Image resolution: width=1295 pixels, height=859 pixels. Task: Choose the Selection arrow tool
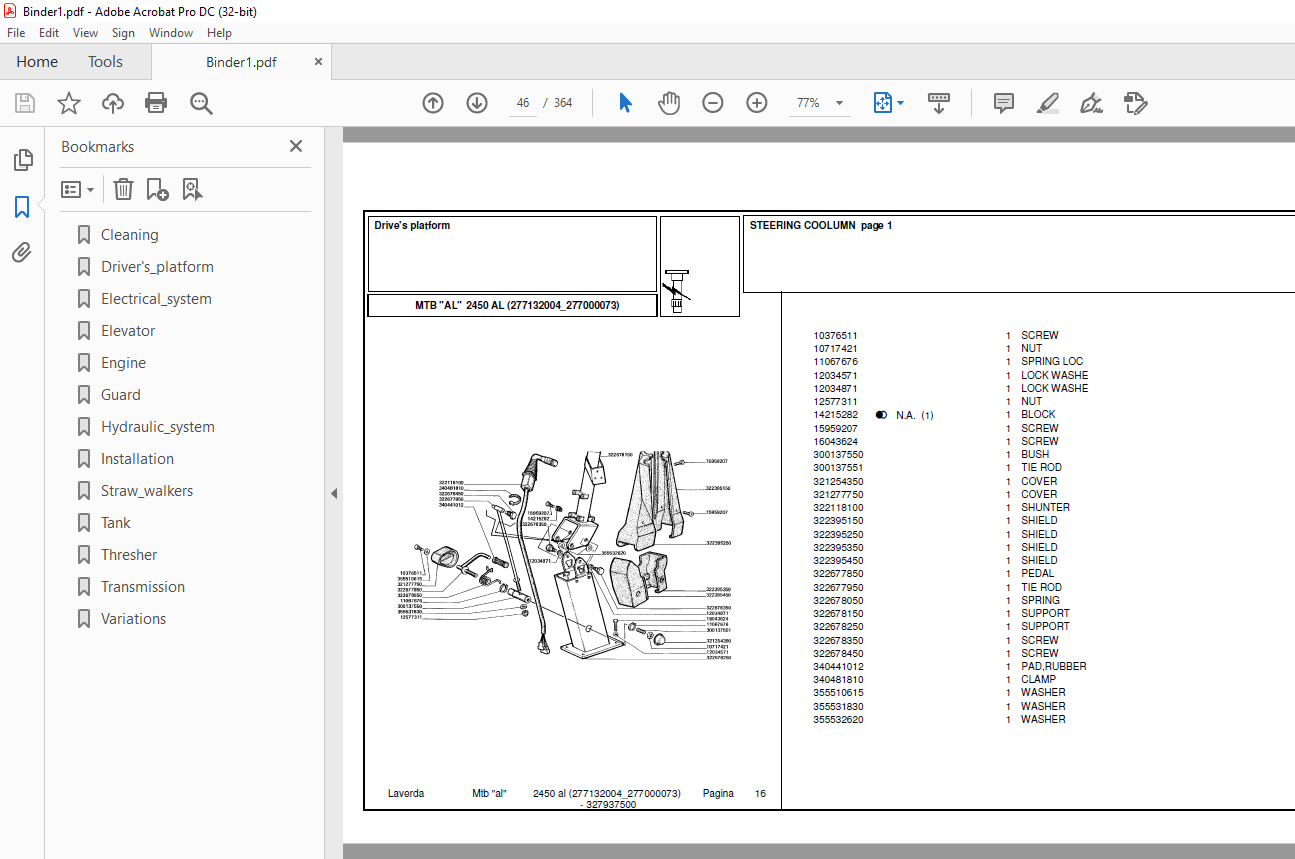pyautogui.click(x=626, y=103)
